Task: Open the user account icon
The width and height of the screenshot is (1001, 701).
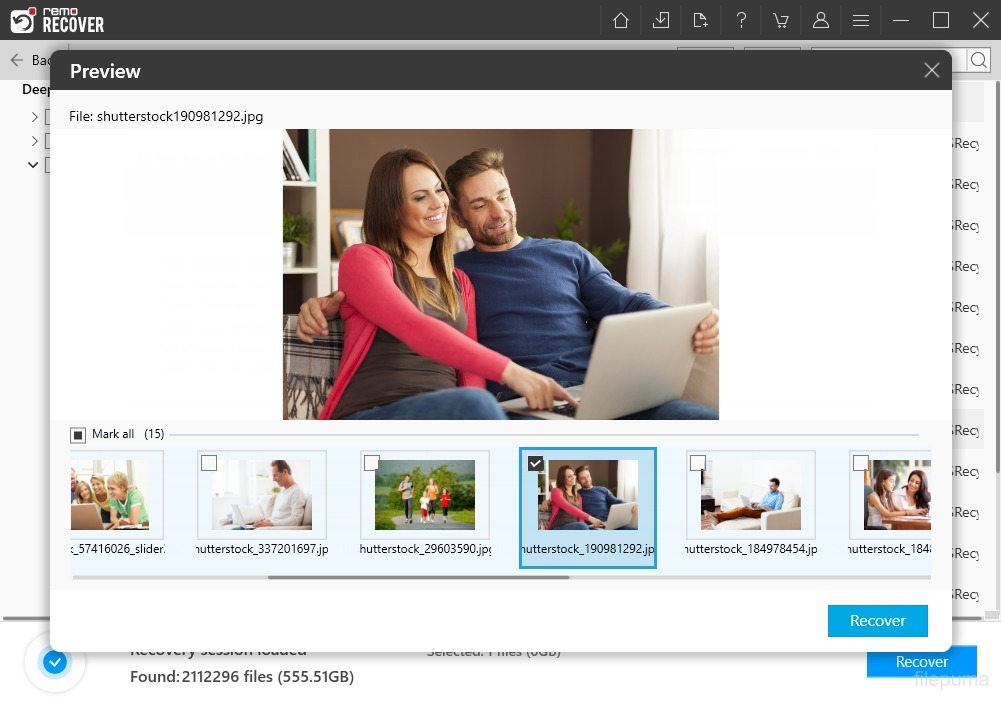Action: click(821, 20)
